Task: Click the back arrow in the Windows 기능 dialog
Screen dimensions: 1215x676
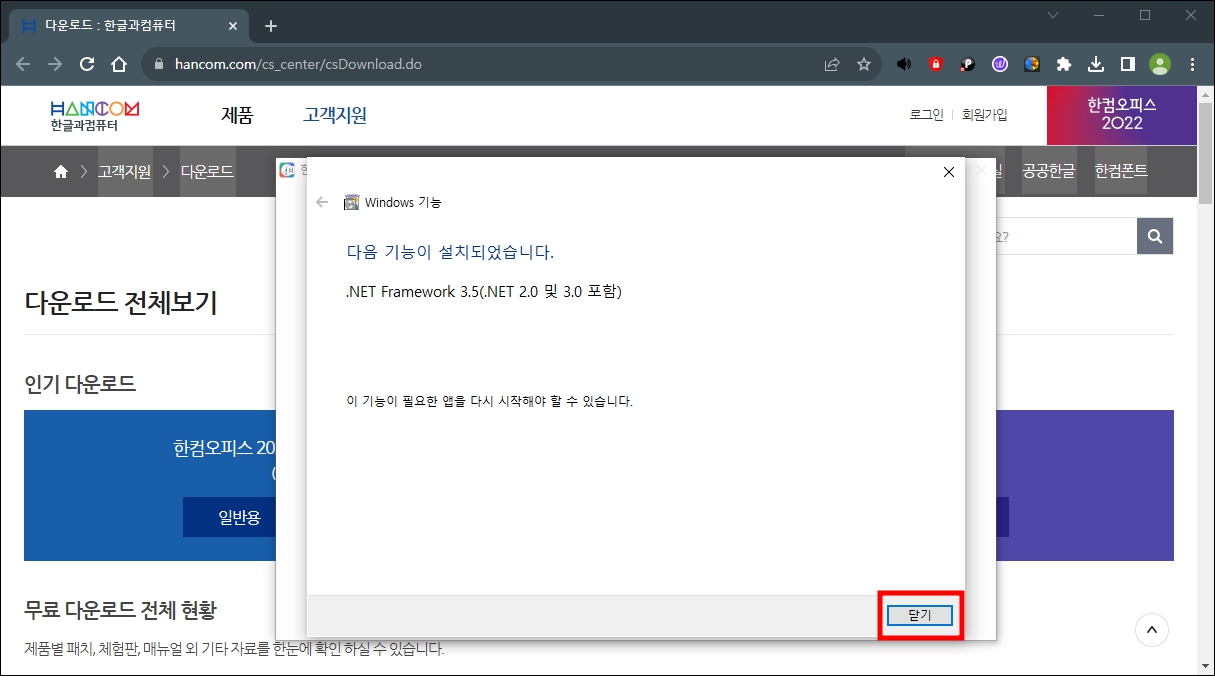Action: coord(320,202)
